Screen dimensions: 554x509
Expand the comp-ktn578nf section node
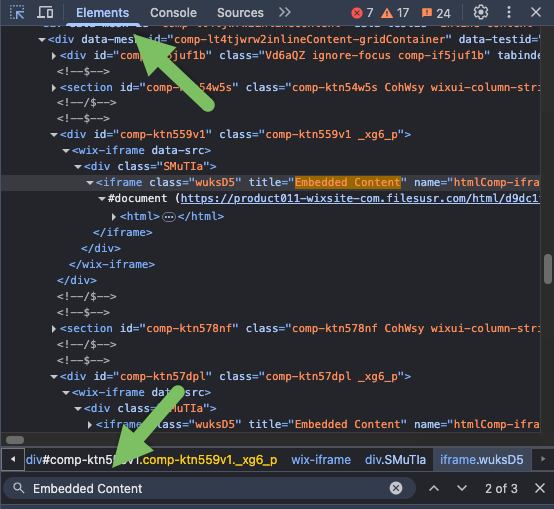point(54,329)
